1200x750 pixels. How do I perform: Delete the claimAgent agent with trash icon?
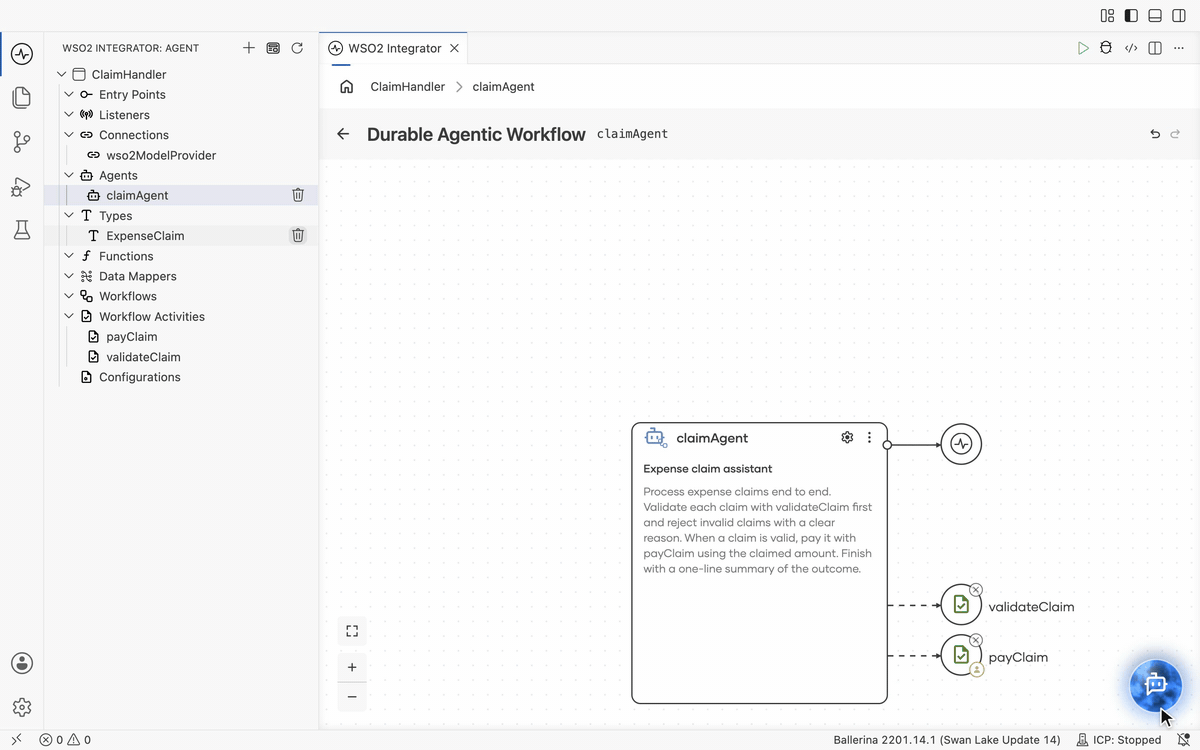(298, 195)
